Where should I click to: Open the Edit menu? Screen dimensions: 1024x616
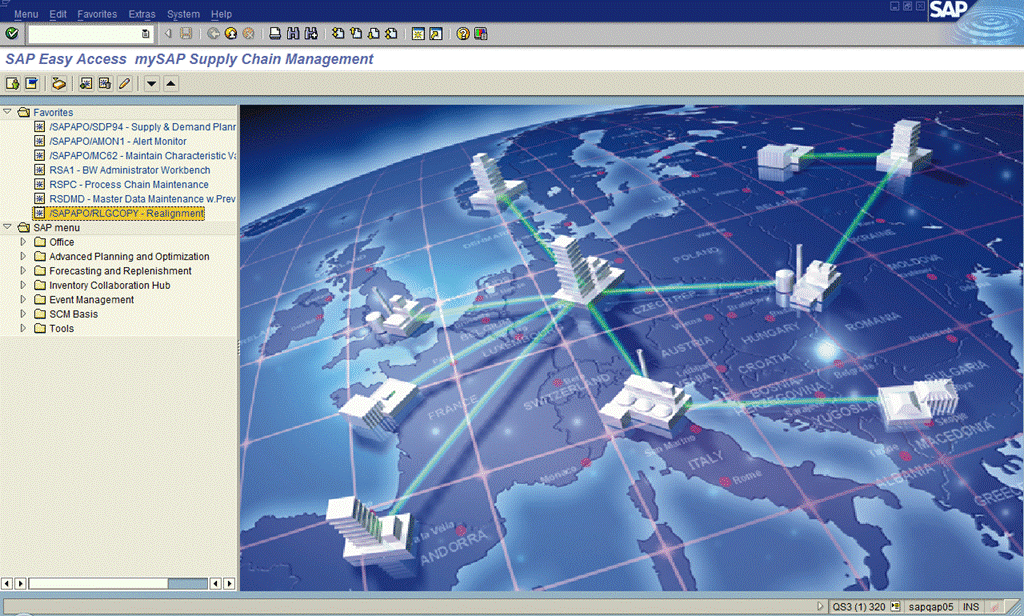pos(58,14)
